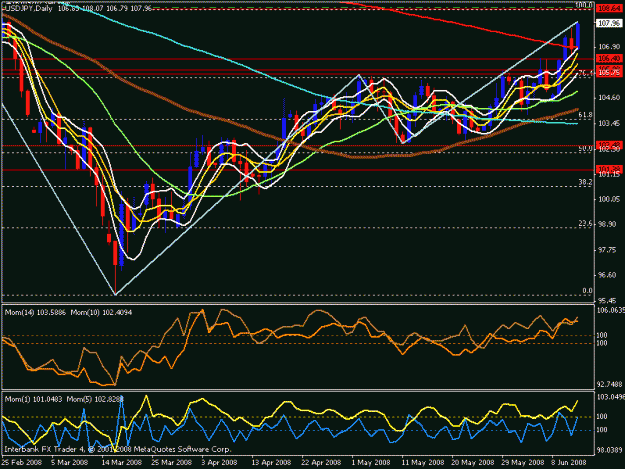Click the 13 Apr 2008 date label

(x=271, y=463)
